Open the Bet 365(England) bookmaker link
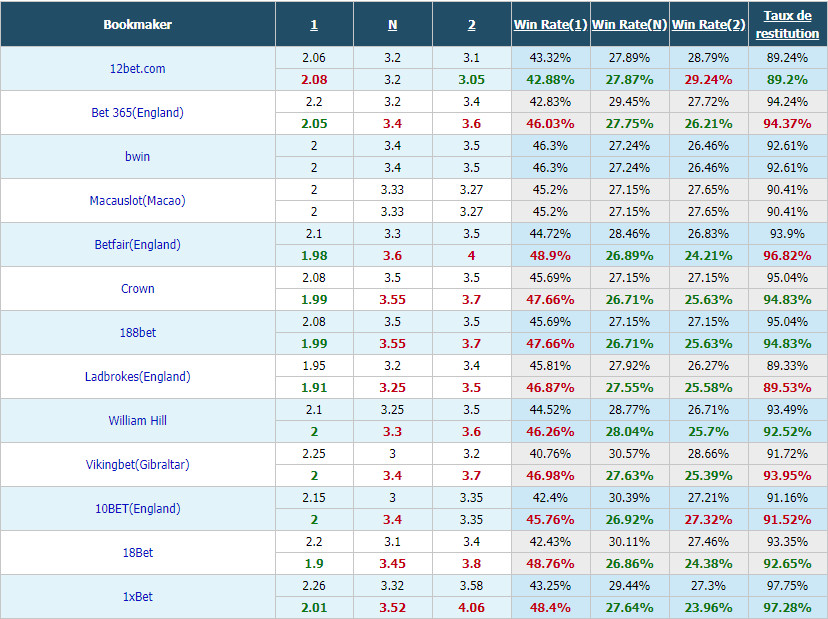 coord(137,112)
